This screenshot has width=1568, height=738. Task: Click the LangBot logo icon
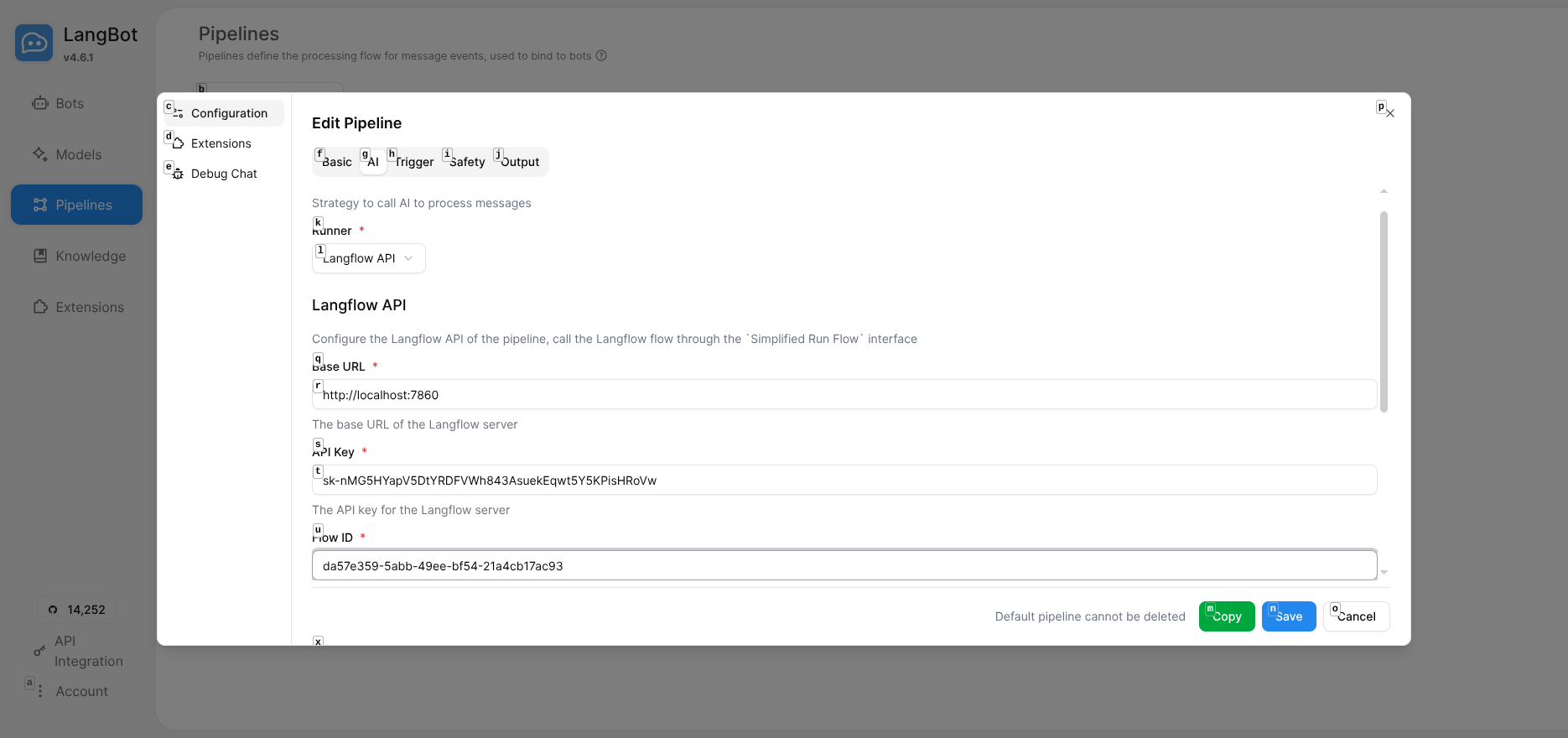click(34, 43)
